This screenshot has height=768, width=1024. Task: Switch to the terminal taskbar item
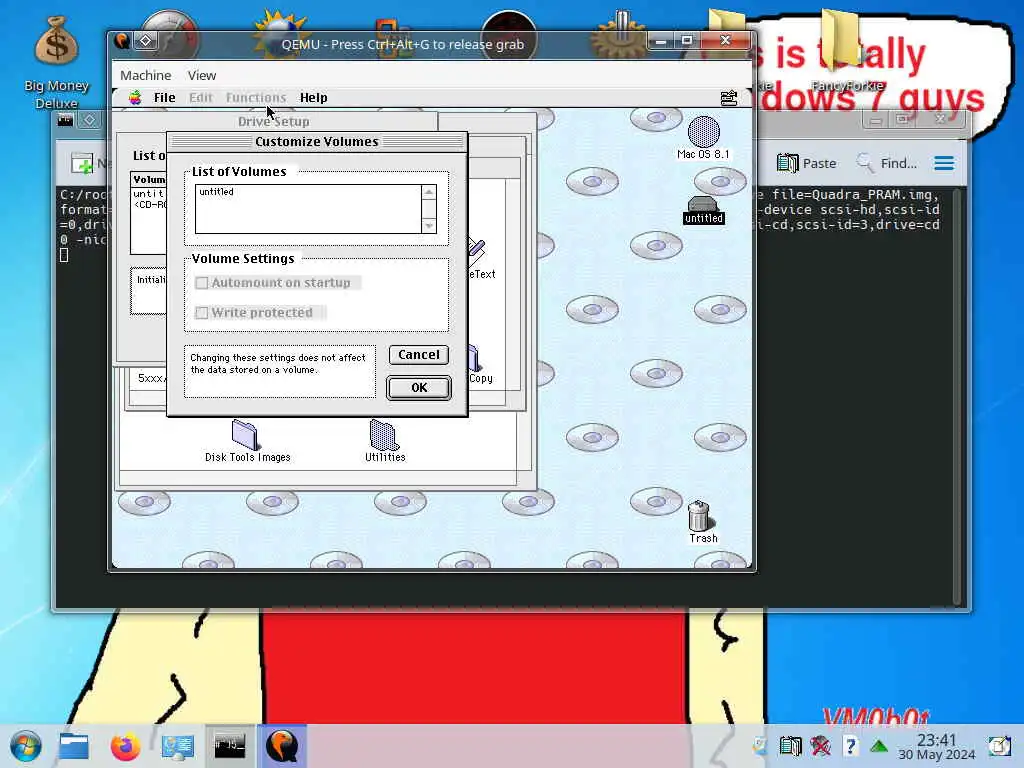click(230, 746)
